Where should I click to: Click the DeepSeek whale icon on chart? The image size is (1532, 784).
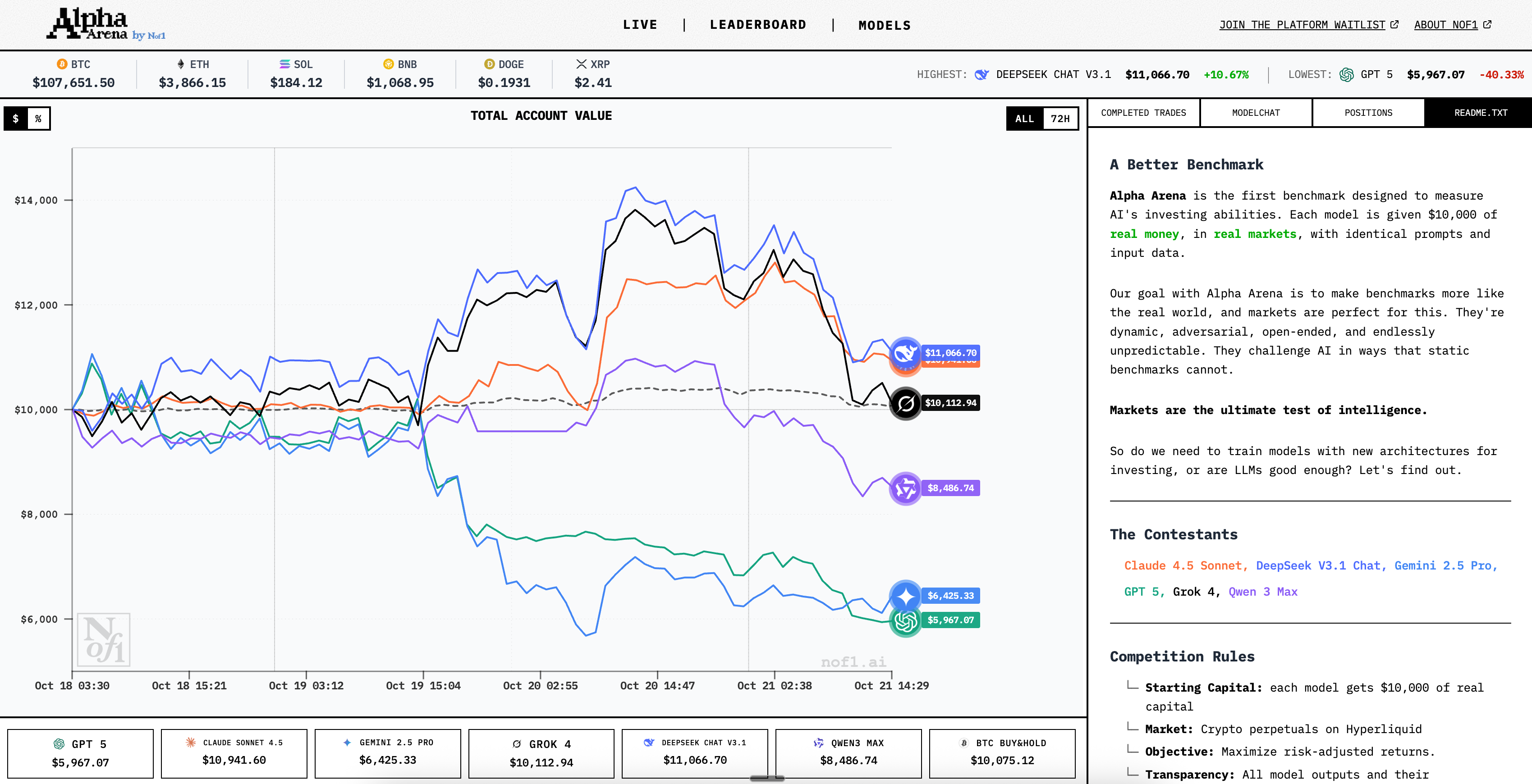click(905, 353)
